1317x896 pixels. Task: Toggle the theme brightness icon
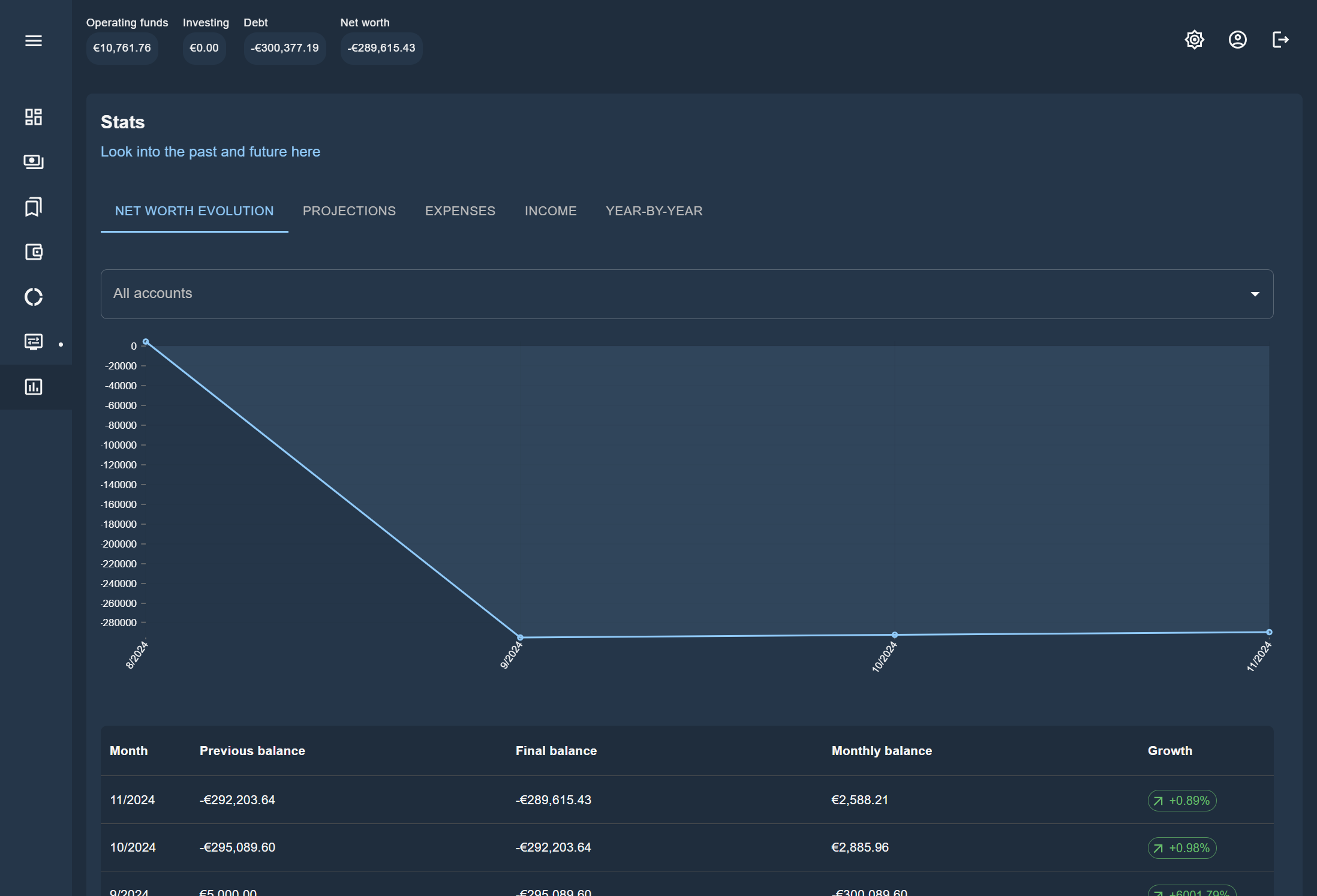click(1194, 40)
